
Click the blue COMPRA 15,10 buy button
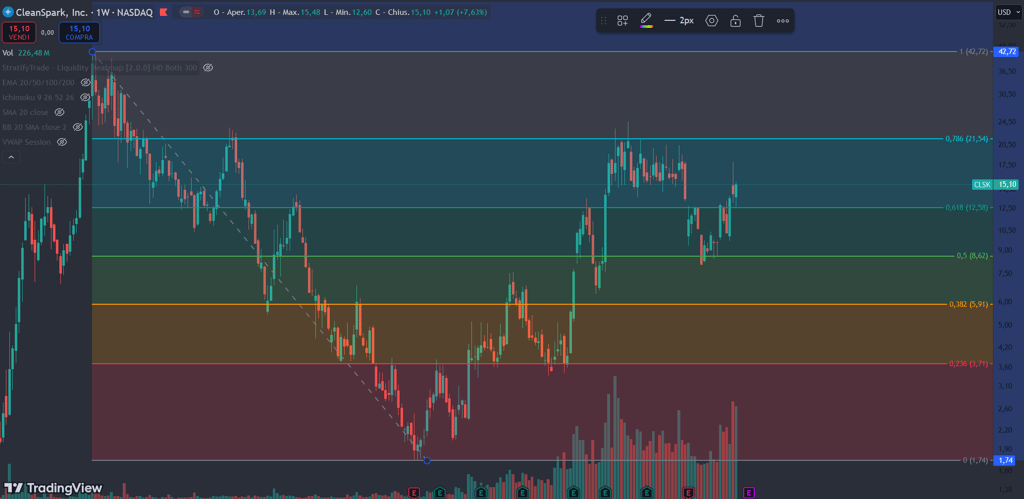pos(79,32)
